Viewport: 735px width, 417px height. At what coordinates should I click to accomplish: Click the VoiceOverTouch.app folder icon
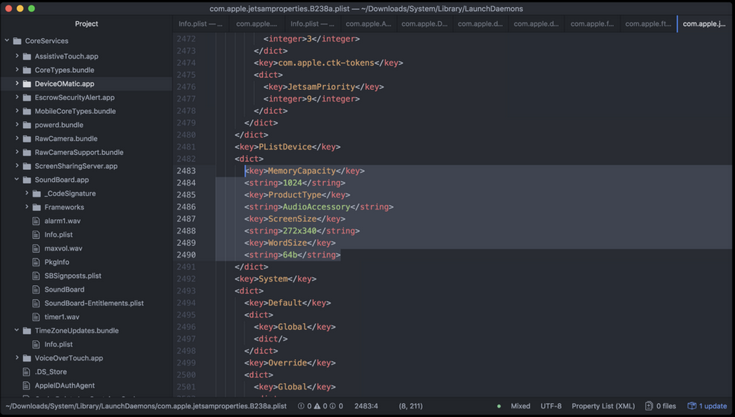coord(27,358)
